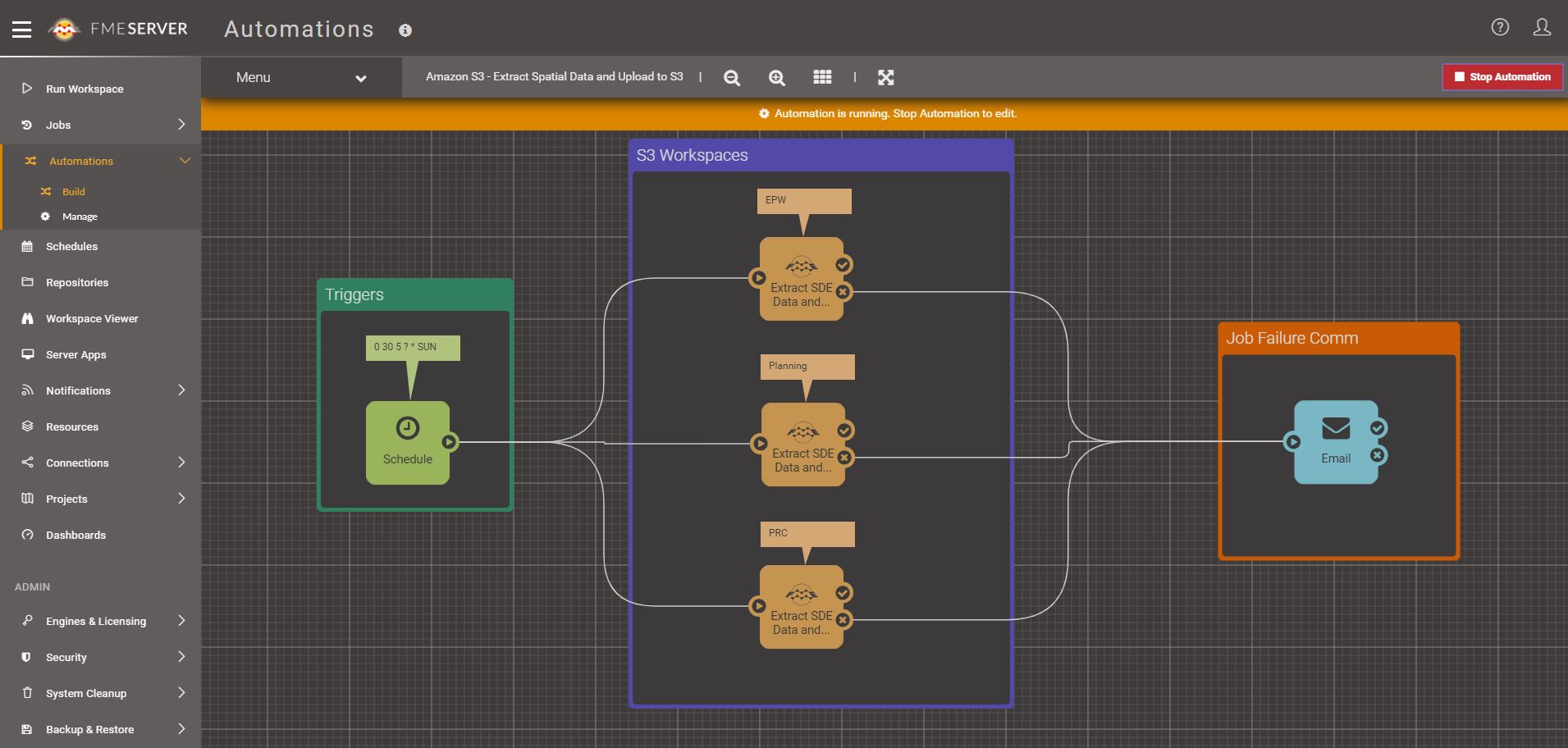Screen dimensions: 1568x748
Task: Click EPW workspace failure port
Action: [843, 291]
